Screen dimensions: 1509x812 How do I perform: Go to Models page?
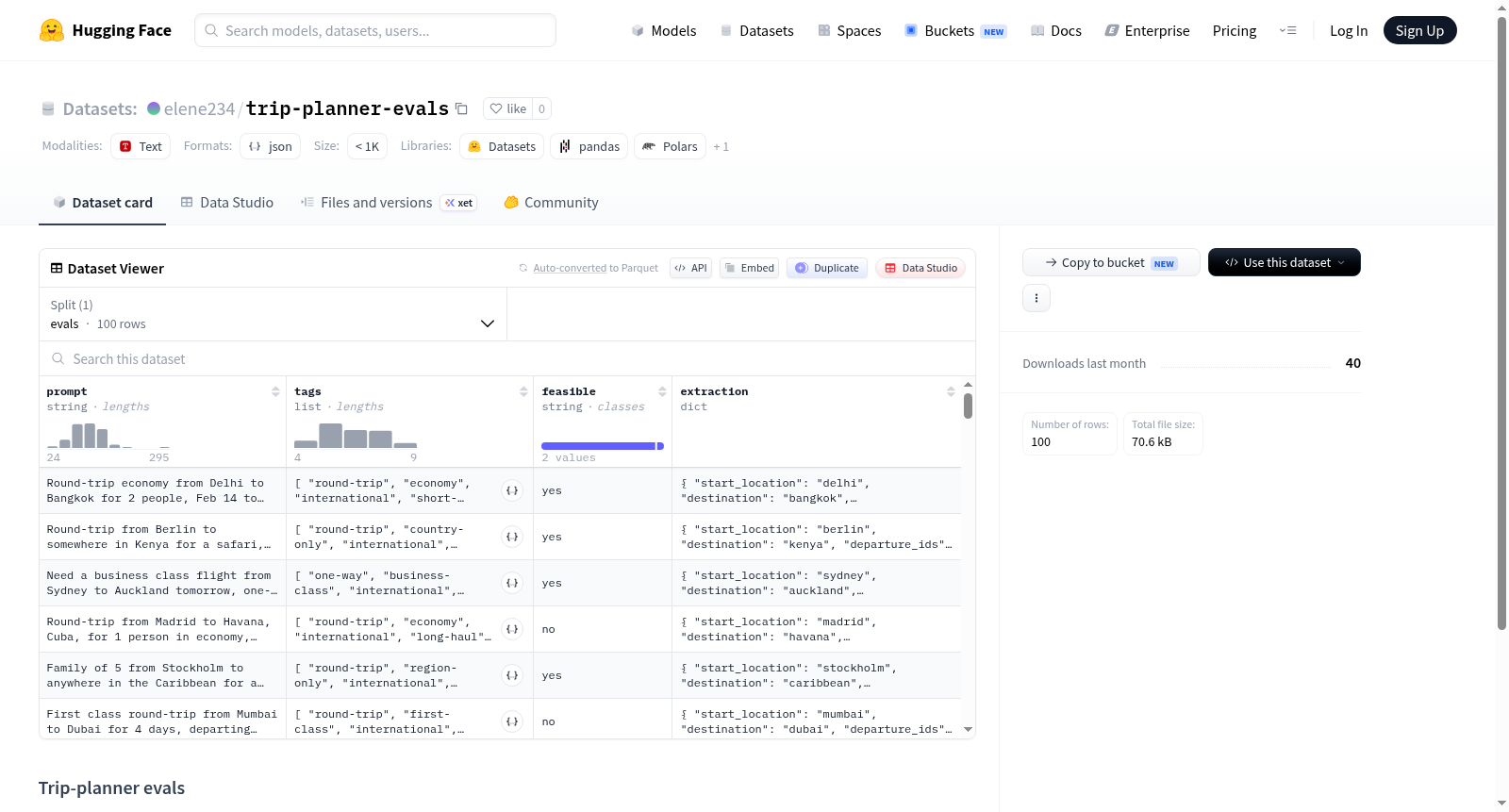pos(663,30)
